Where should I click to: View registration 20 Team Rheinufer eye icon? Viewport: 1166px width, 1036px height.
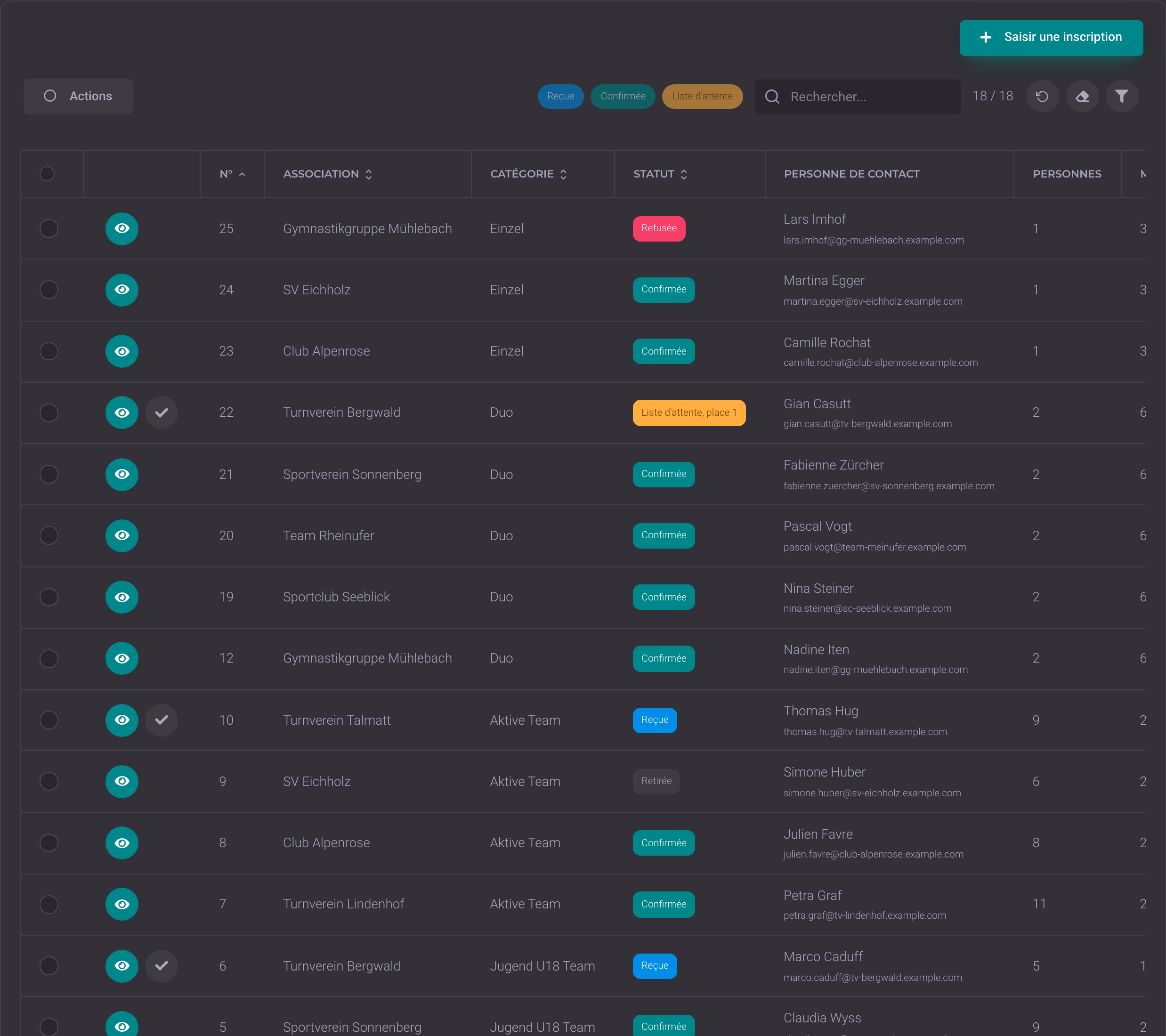click(x=122, y=536)
